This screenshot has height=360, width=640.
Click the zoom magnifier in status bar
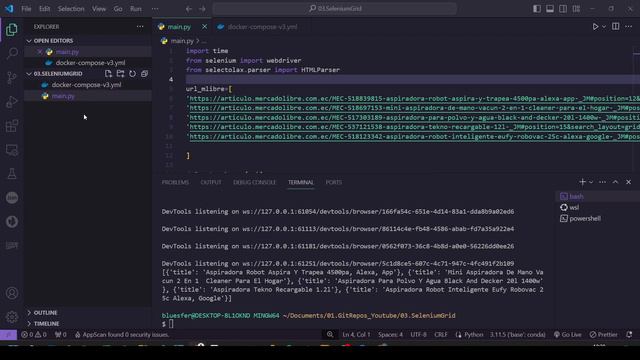[330, 335]
